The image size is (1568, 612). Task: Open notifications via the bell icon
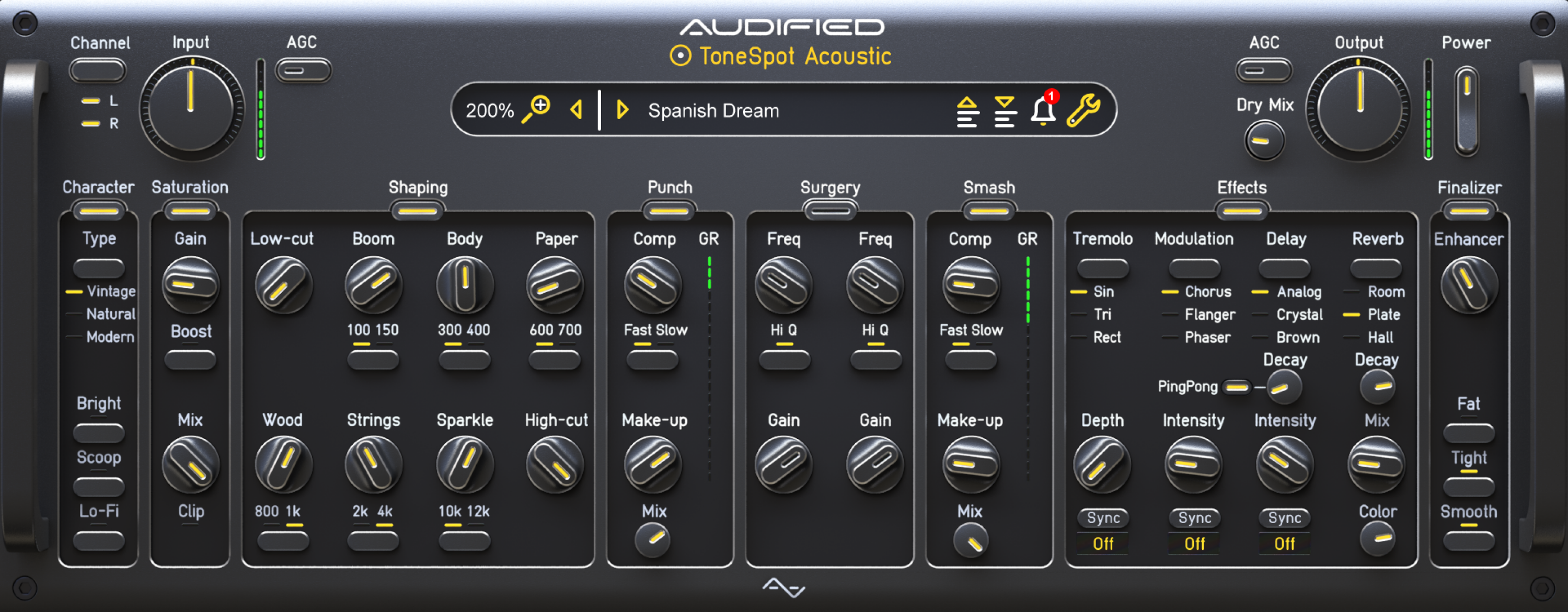1043,110
